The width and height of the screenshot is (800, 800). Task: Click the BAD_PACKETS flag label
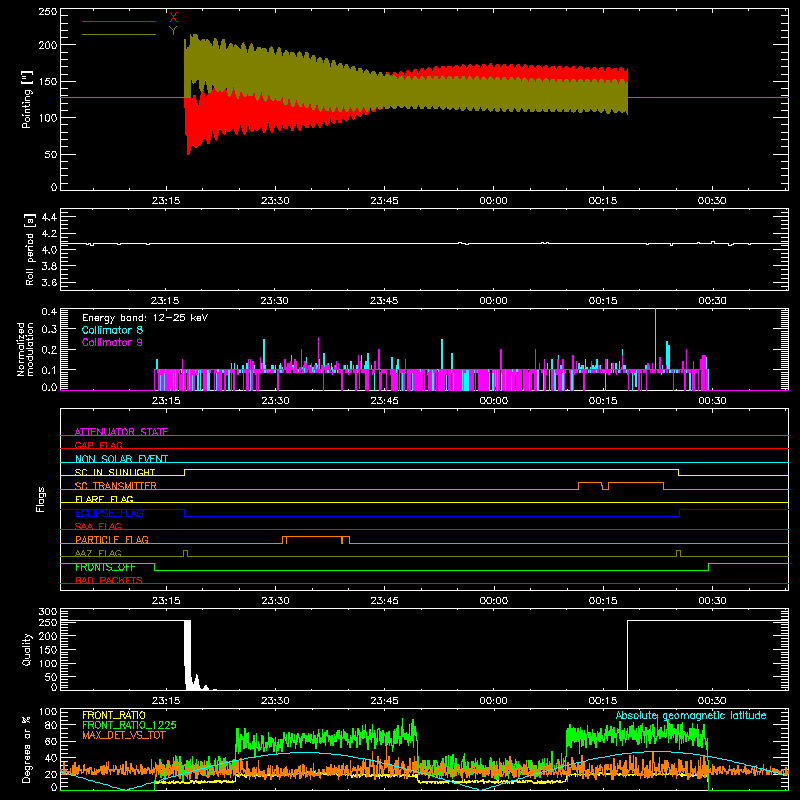109,580
